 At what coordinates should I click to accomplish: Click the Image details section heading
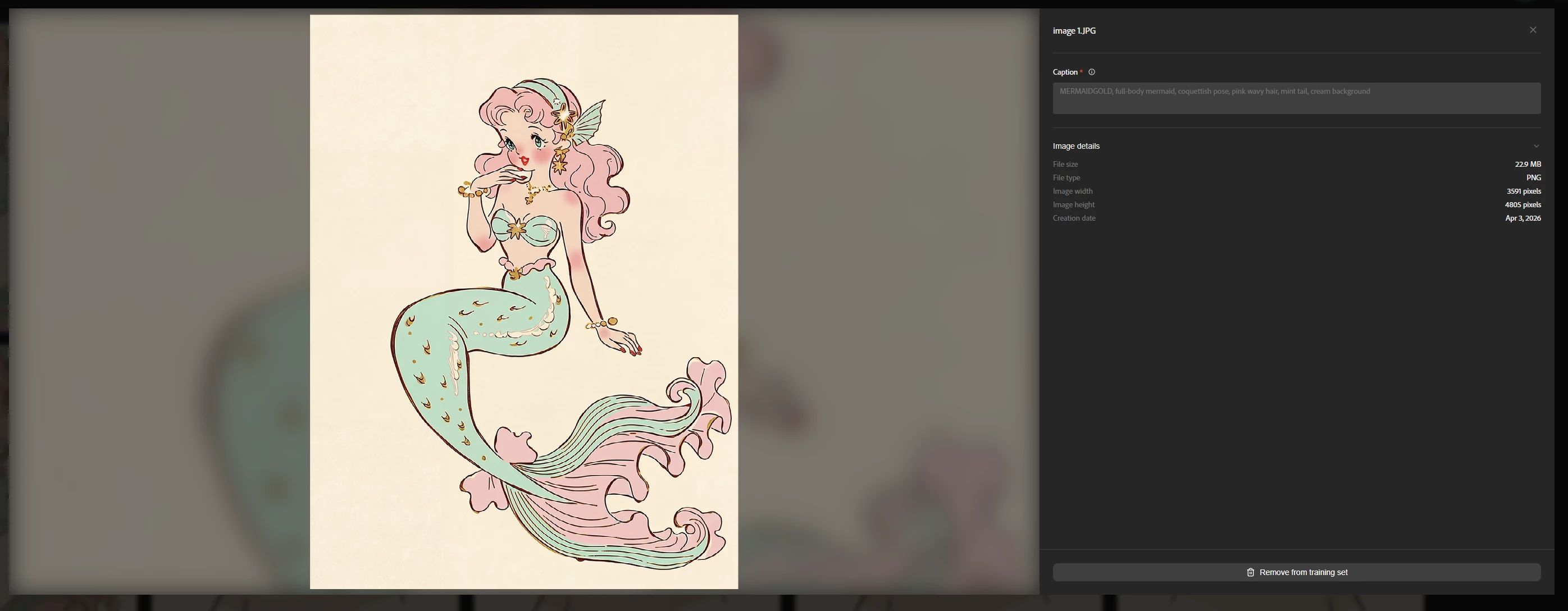point(1075,146)
